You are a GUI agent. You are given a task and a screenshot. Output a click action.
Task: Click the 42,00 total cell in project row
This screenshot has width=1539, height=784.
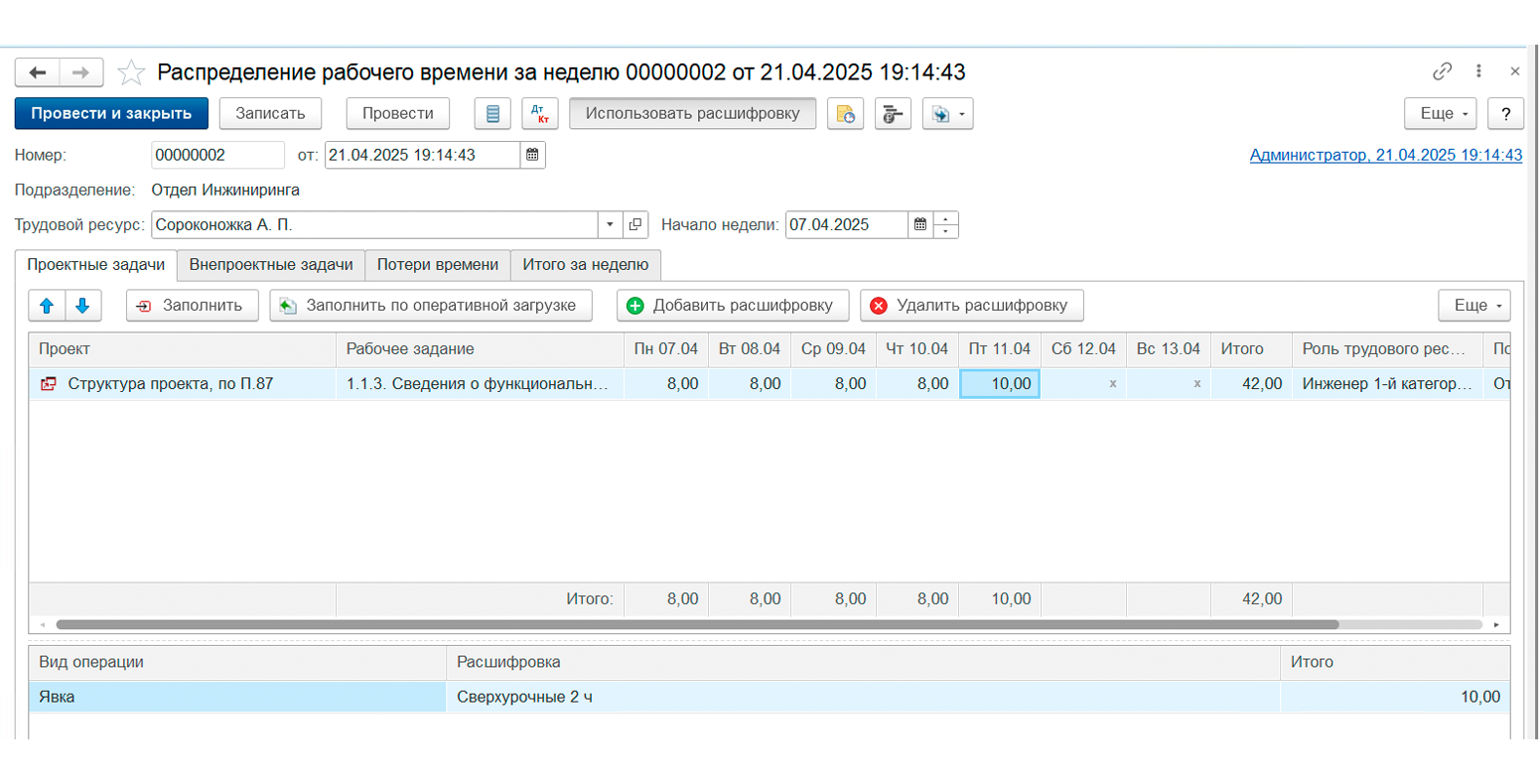(1251, 384)
